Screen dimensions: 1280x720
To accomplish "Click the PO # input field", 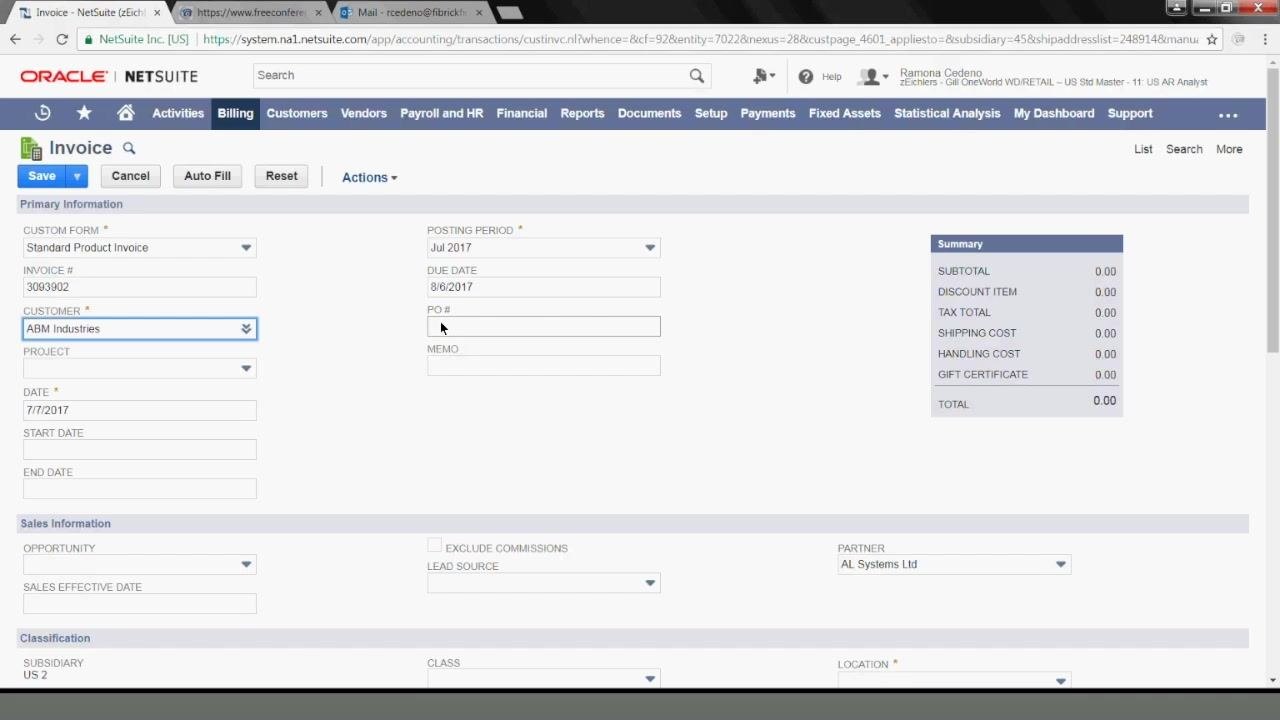I will [544, 327].
